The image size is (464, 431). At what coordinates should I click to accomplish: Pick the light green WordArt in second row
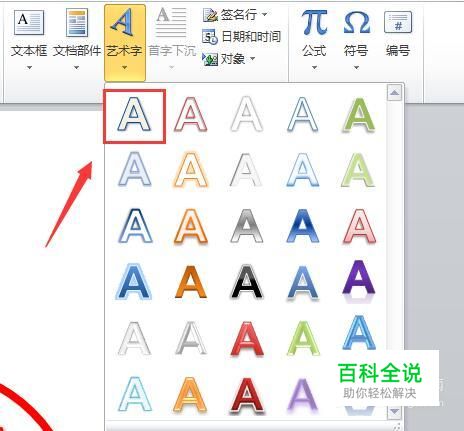tap(359, 169)
